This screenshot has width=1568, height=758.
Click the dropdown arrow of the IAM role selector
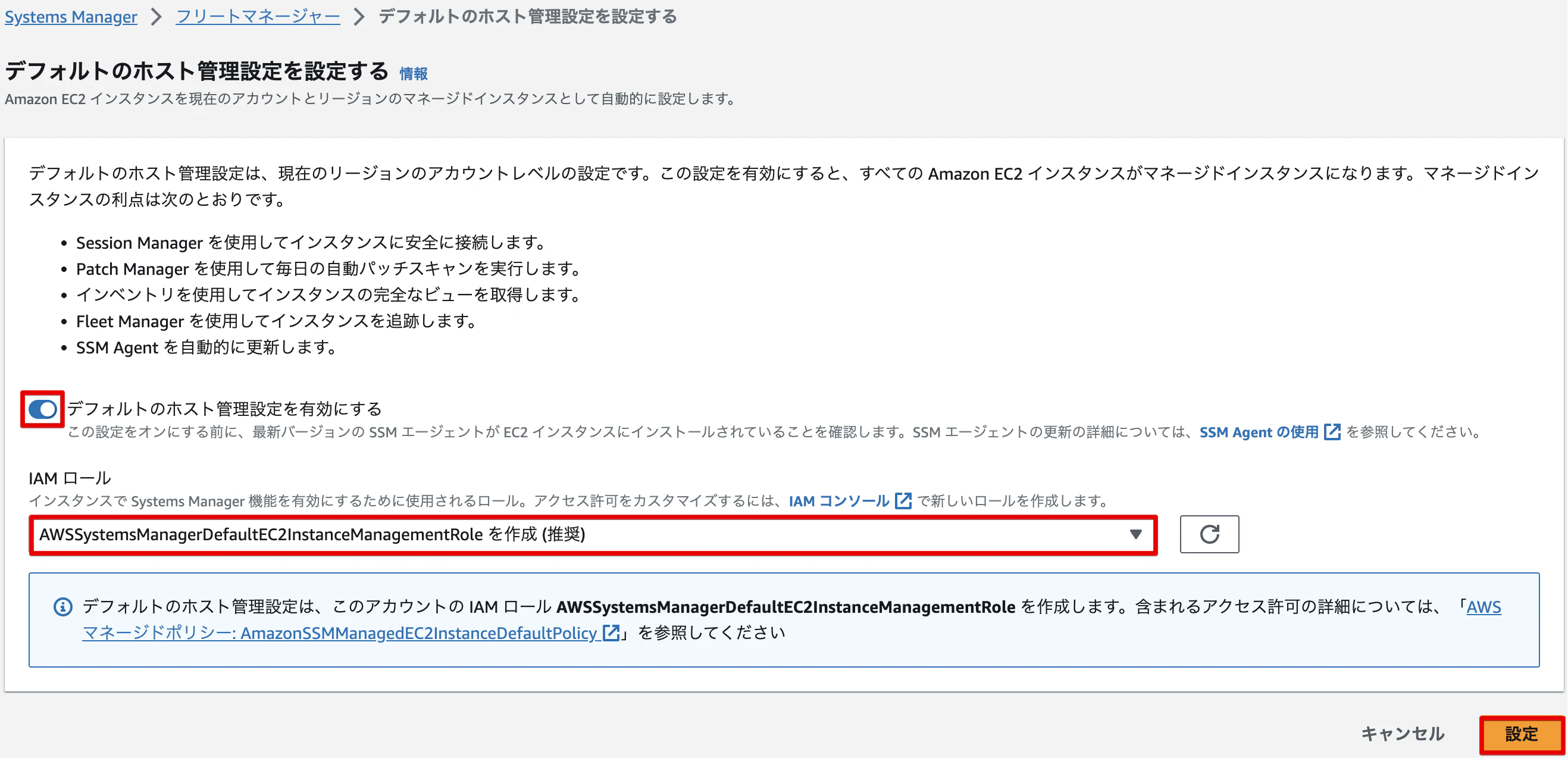[x=1135, y=534]
